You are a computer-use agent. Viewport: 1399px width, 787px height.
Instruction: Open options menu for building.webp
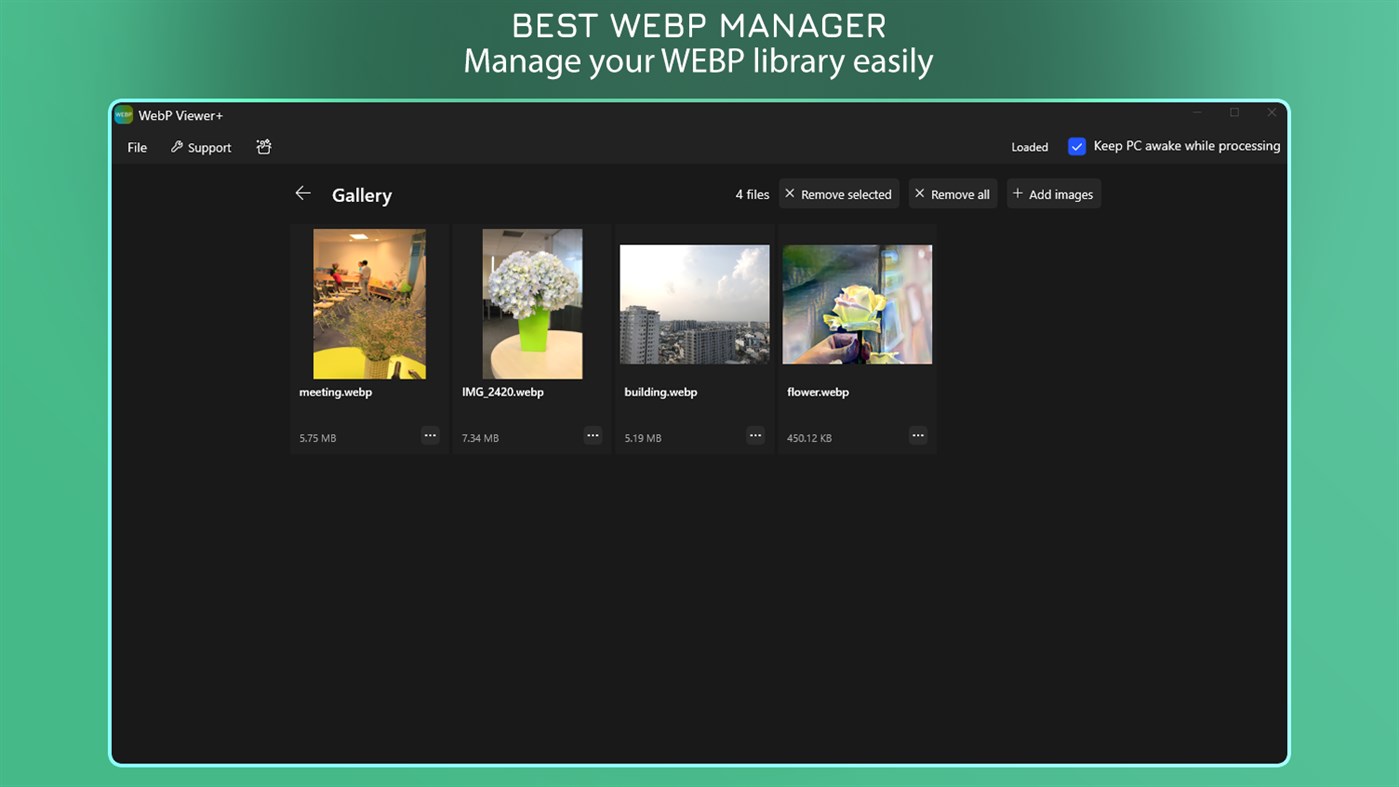755,435
